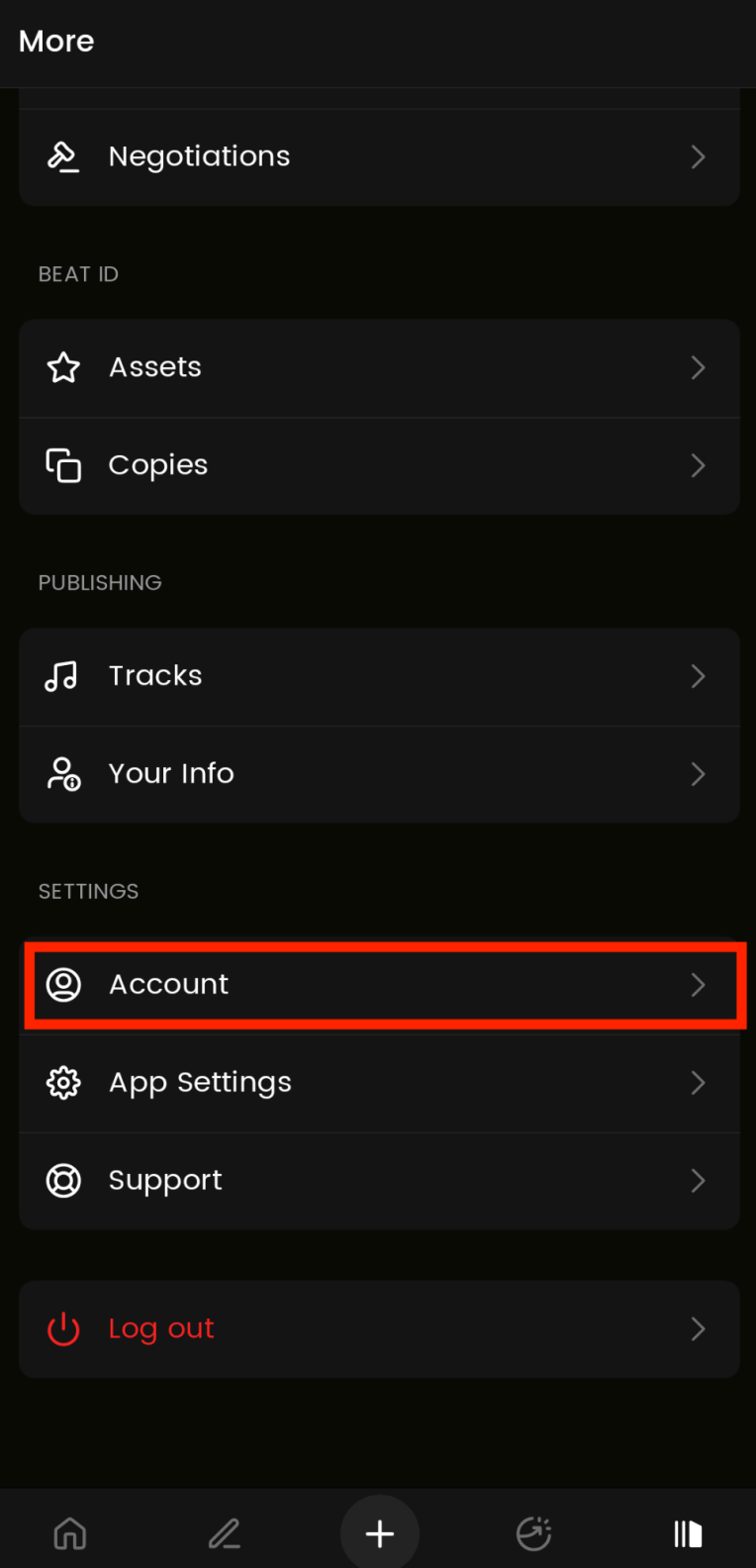This screenshot has width=756, height=1568.
Task: Expand Negotiations using its chevron arrow
Action: 698,156
